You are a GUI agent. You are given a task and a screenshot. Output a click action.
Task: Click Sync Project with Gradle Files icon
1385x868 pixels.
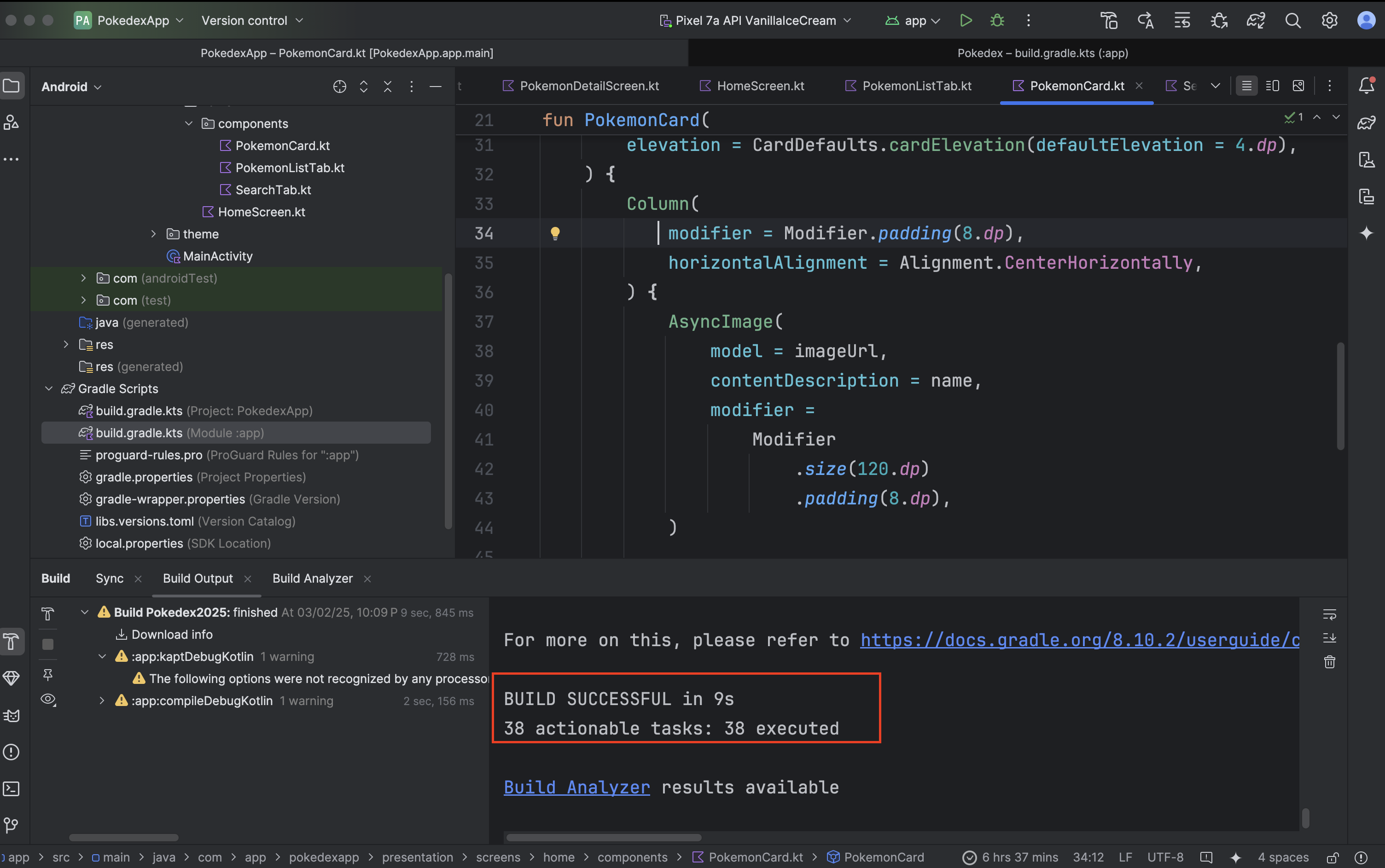(x=1255, y=21)
